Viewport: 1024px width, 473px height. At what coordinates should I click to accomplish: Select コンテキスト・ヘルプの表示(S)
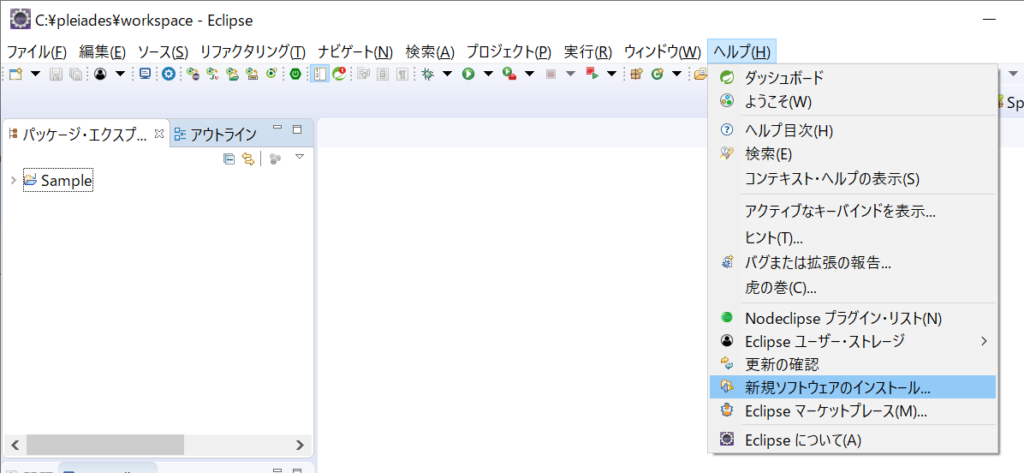pos(853,178)
